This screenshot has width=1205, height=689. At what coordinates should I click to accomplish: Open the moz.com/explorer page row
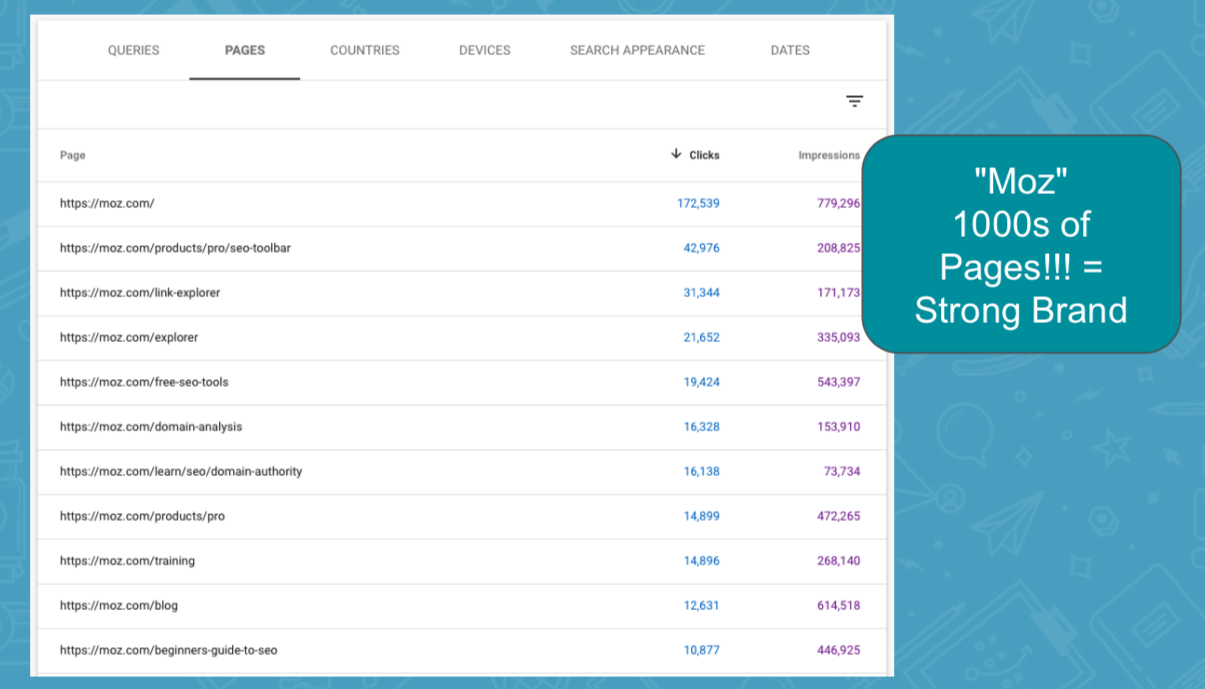coord(129,337)
